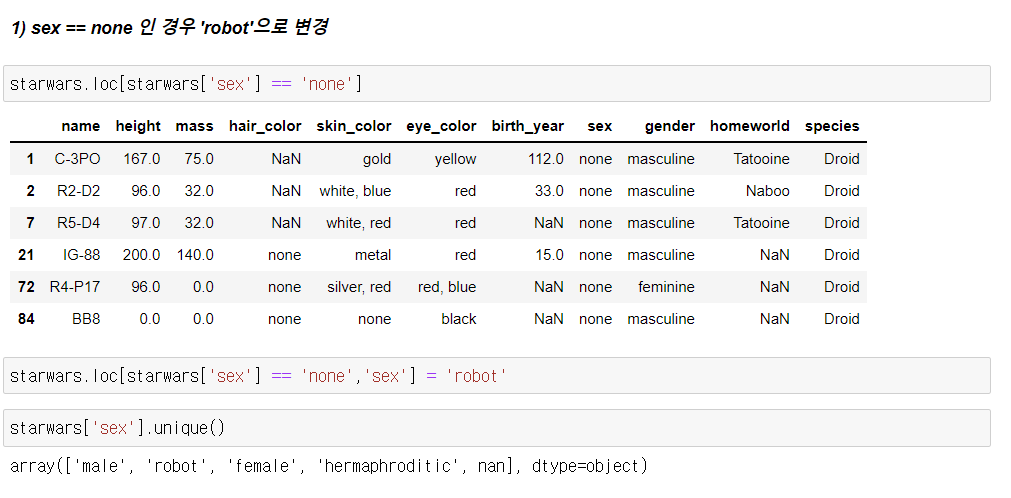Click hair color 'none' in IG-88 row
Screen dimensions: 1011x498
pos(284,255)
